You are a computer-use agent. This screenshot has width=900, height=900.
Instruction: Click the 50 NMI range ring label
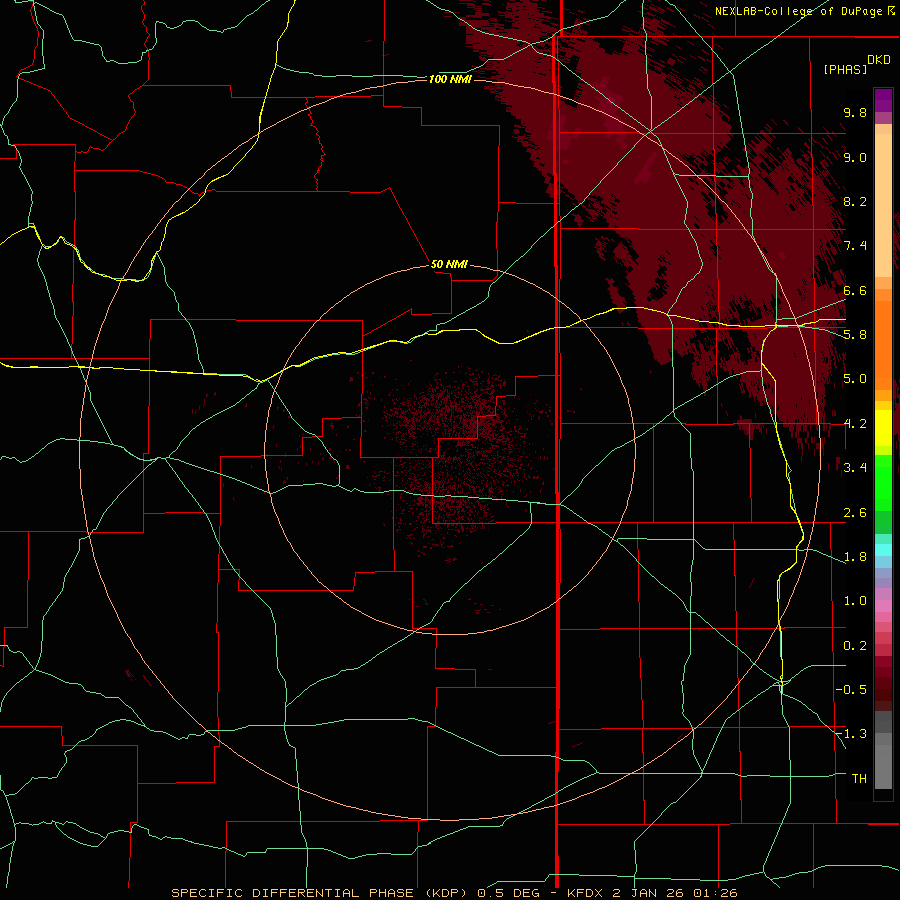pyautogui.click(x=449, y=264)
